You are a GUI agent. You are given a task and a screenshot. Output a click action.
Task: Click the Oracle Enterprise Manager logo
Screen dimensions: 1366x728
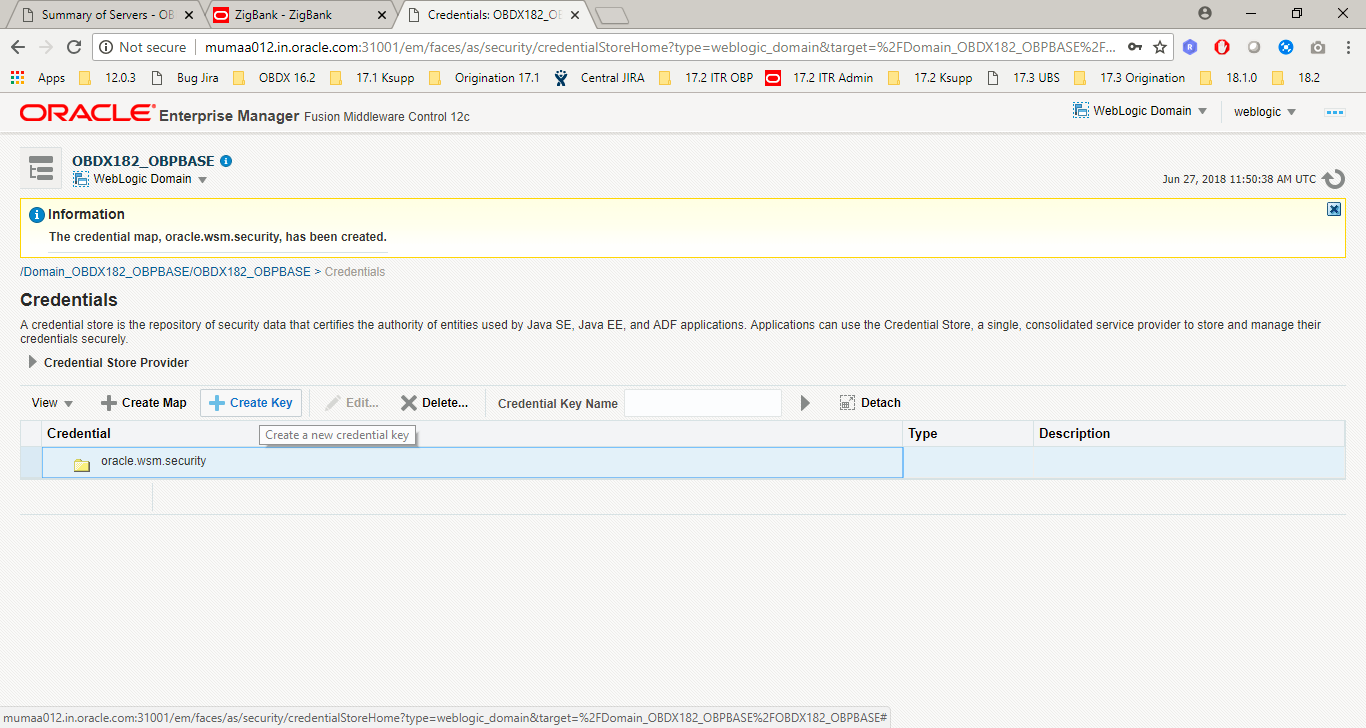[87, 114]
